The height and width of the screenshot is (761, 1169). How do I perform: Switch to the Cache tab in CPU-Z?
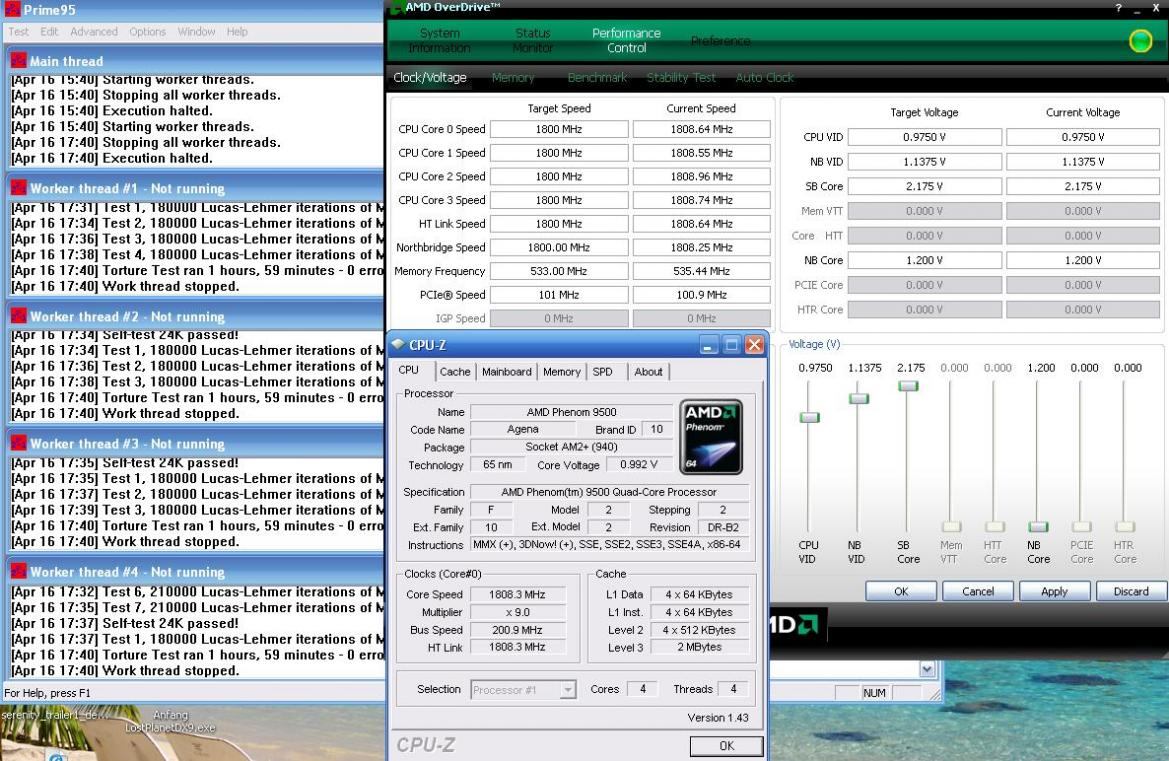click(455, 371)
